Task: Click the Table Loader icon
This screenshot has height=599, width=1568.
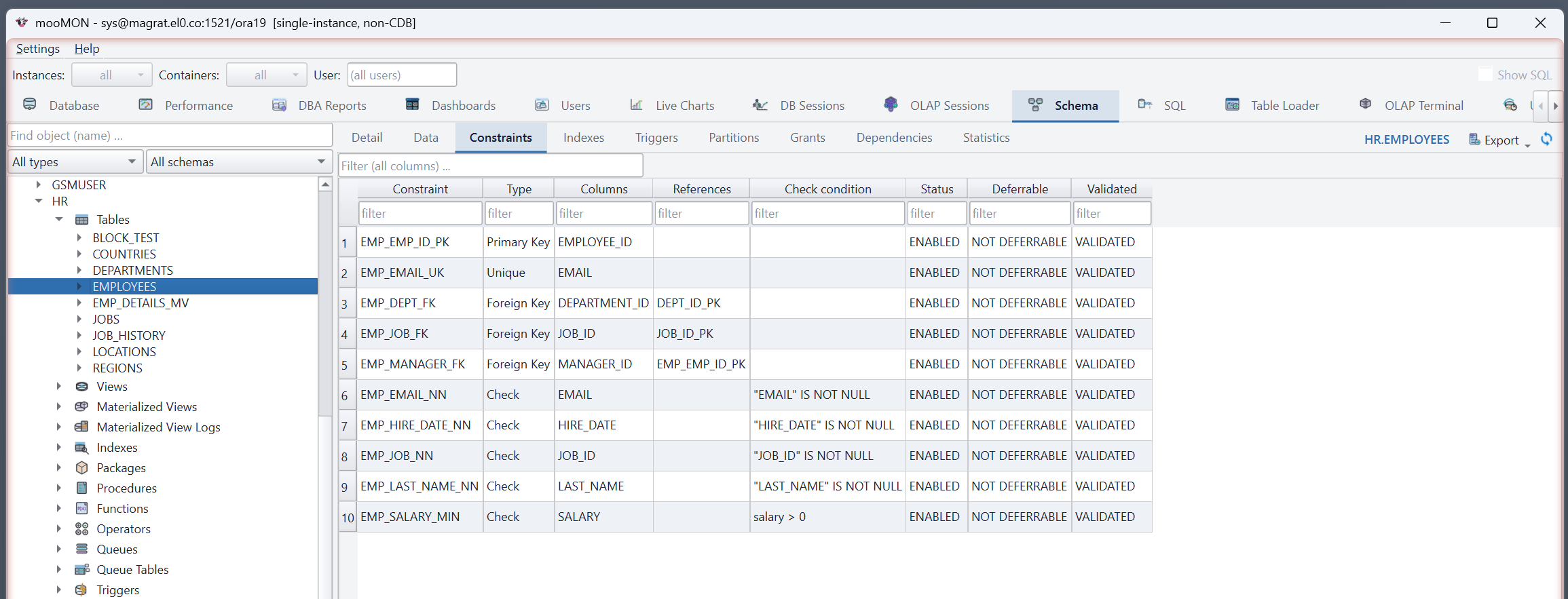Action: (1232, 104)
